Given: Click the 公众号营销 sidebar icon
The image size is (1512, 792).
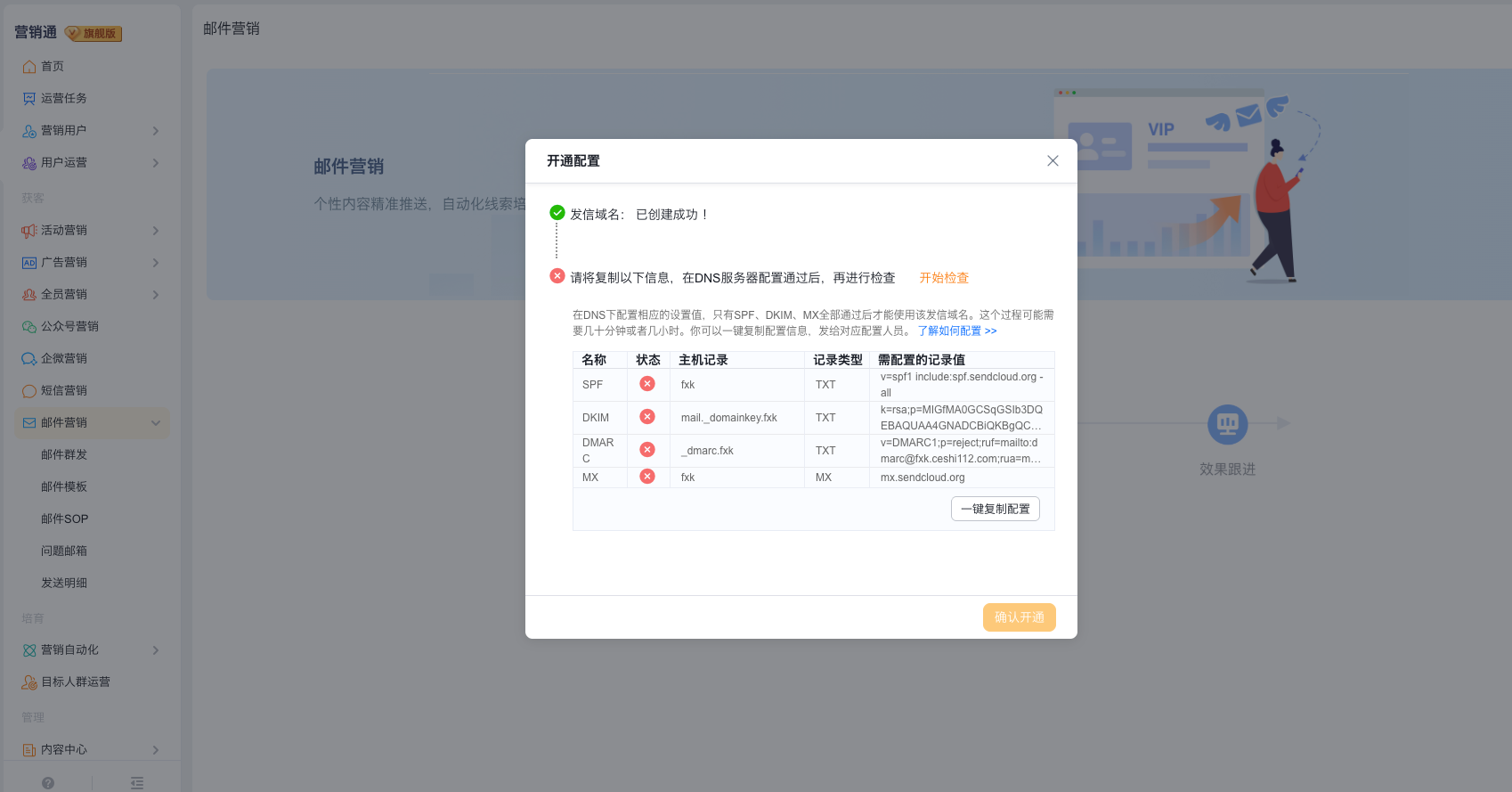Looking at the screenshot, I should tap(29, 327).
